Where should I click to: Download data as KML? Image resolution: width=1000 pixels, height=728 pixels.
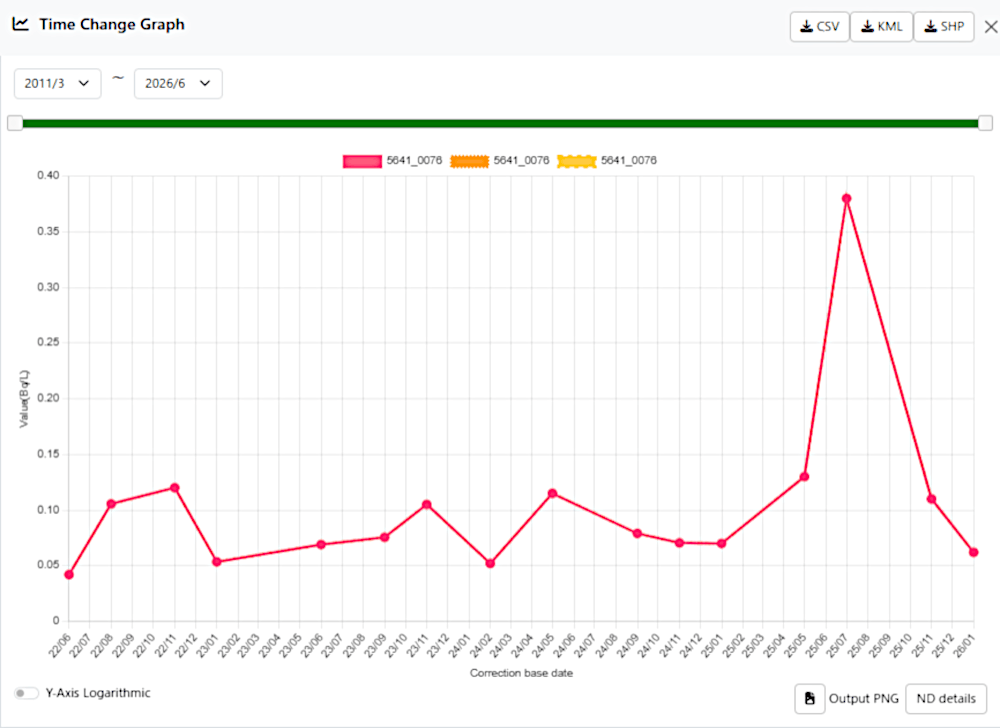(x=881, y=27)
